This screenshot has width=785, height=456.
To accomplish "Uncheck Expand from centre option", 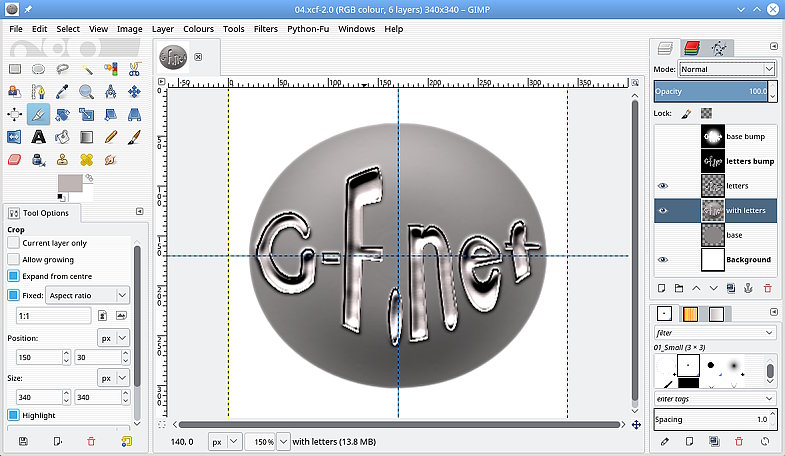I will (x=14, y=275).
